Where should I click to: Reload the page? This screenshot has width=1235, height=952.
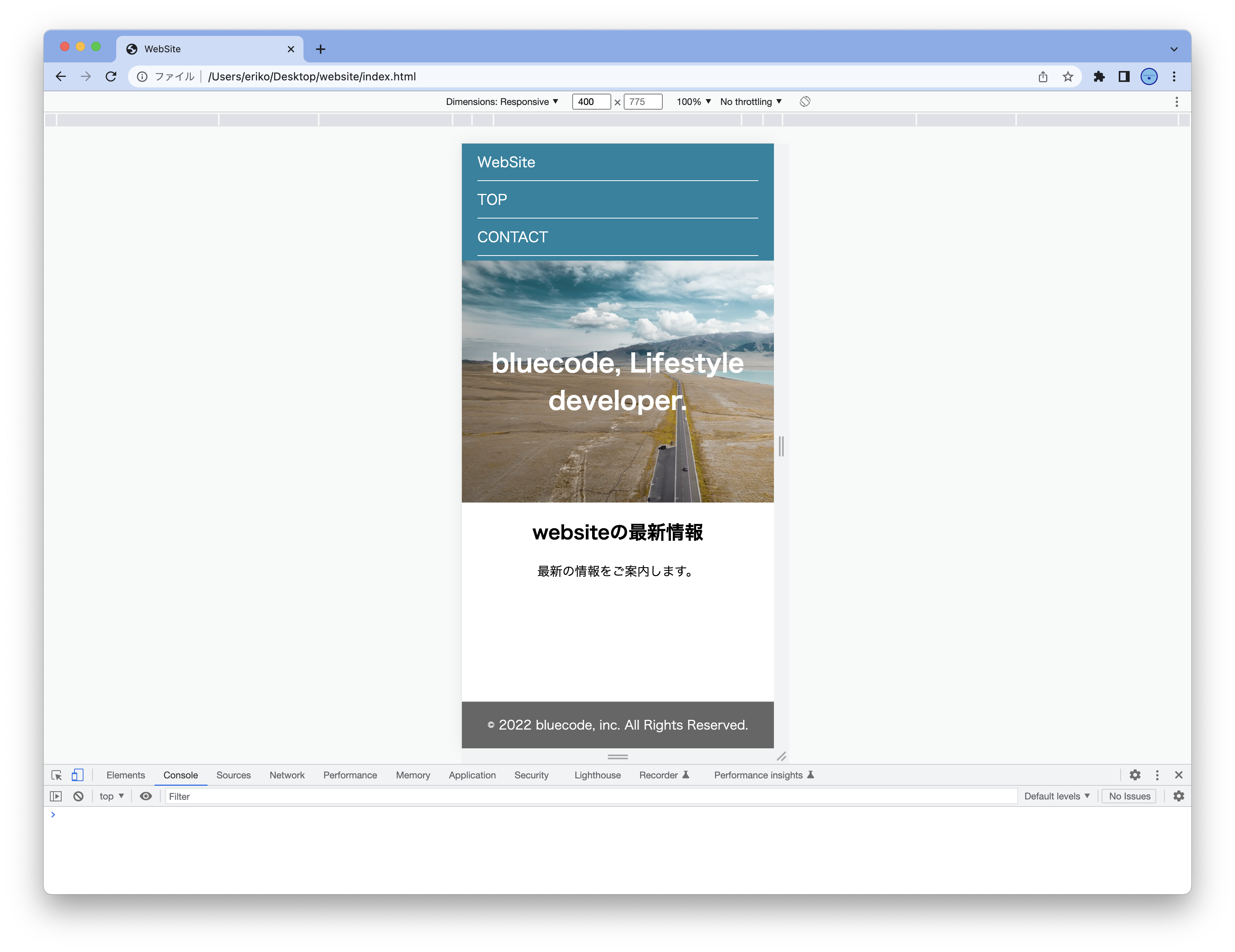coord(111,76)
